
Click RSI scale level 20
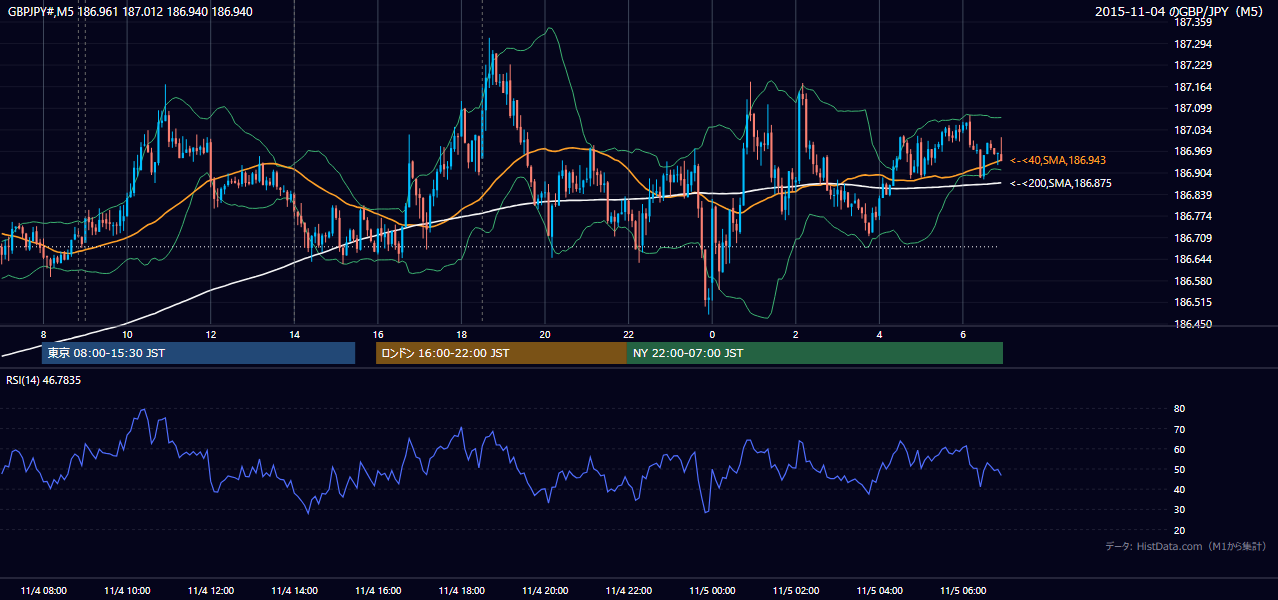(1180, 530)
